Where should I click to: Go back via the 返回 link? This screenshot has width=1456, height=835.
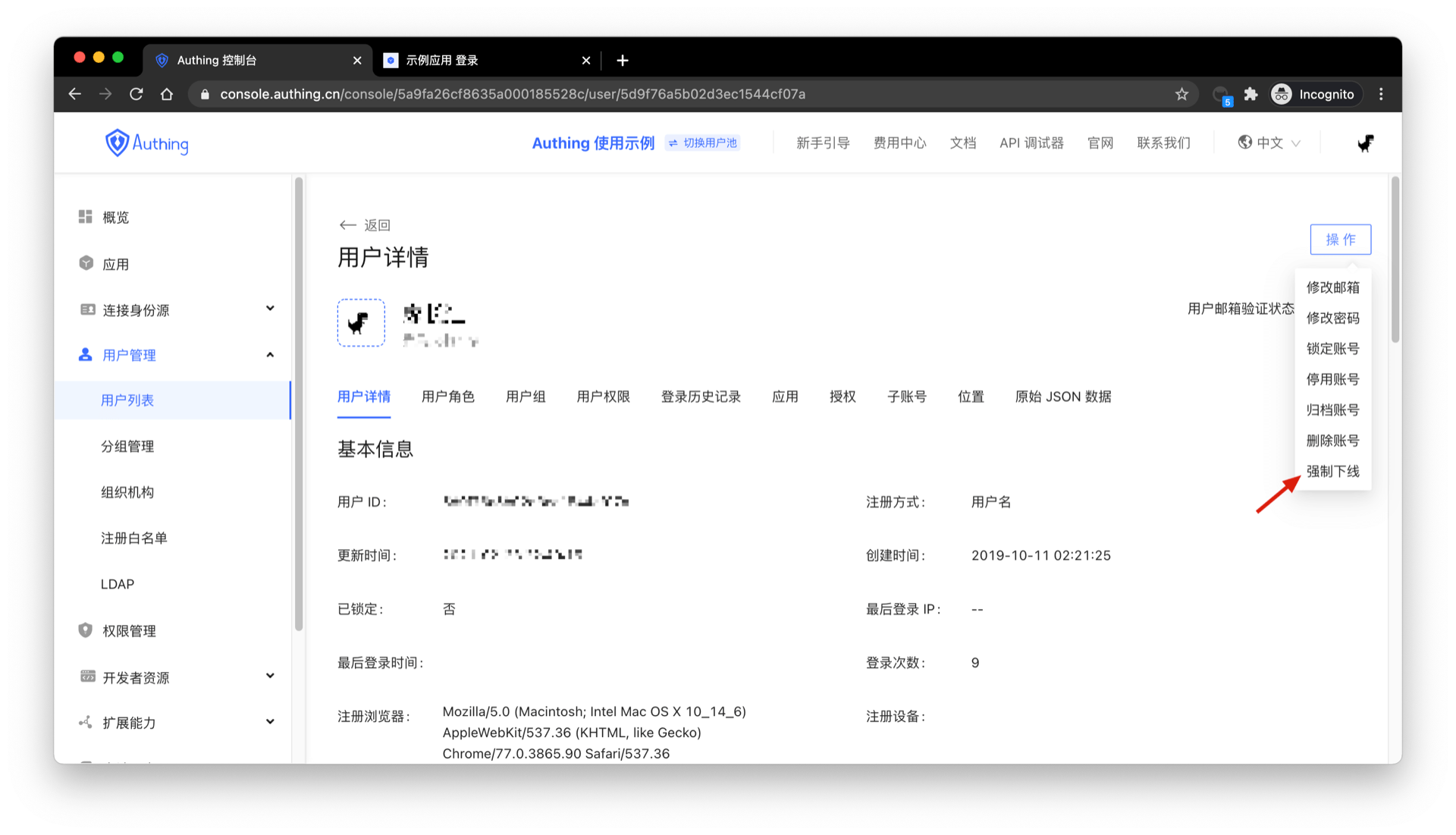click(x=365, y=225)
